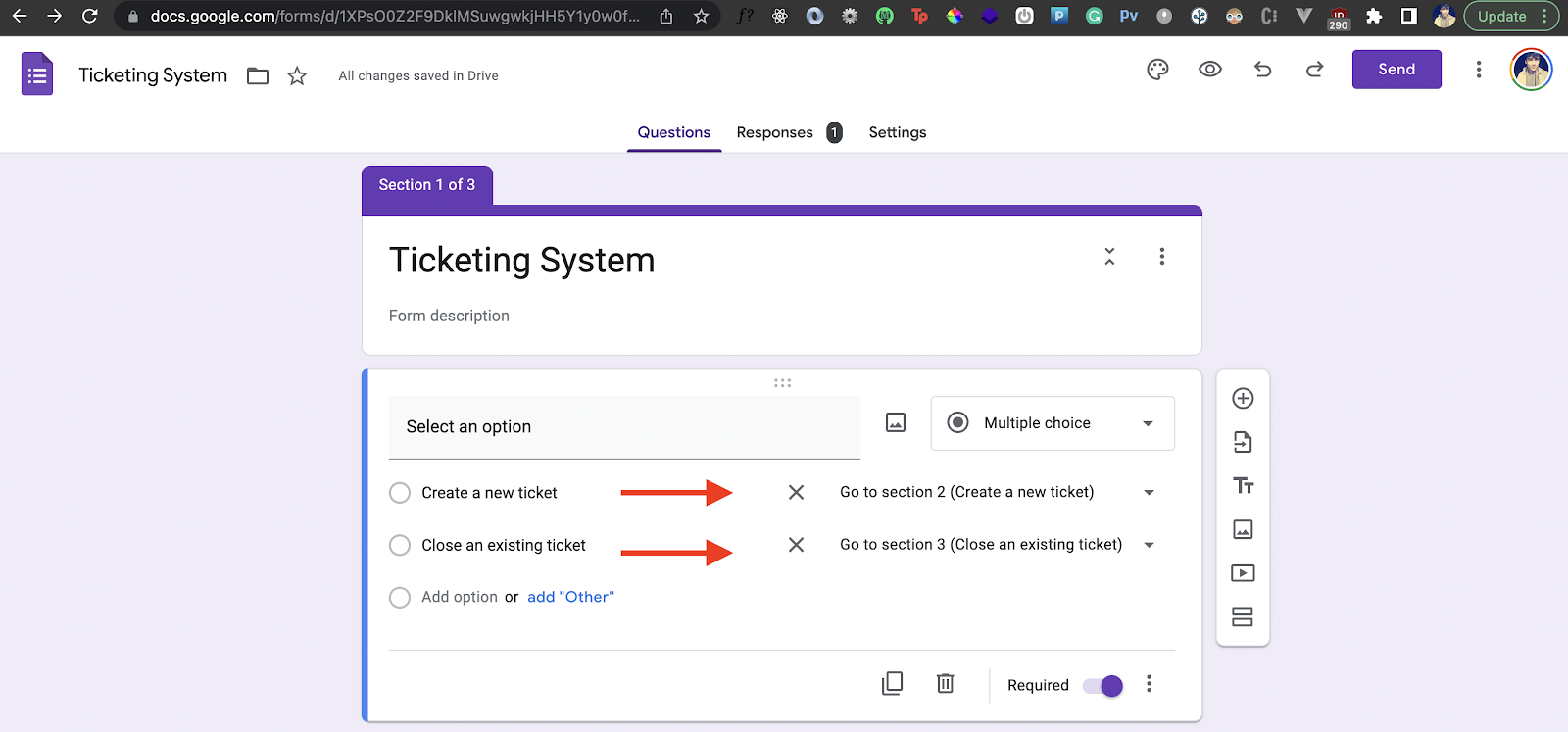Switch to the Responses tab
The height and width of the screenshot is (732, 1568).
tap(775, 132)
